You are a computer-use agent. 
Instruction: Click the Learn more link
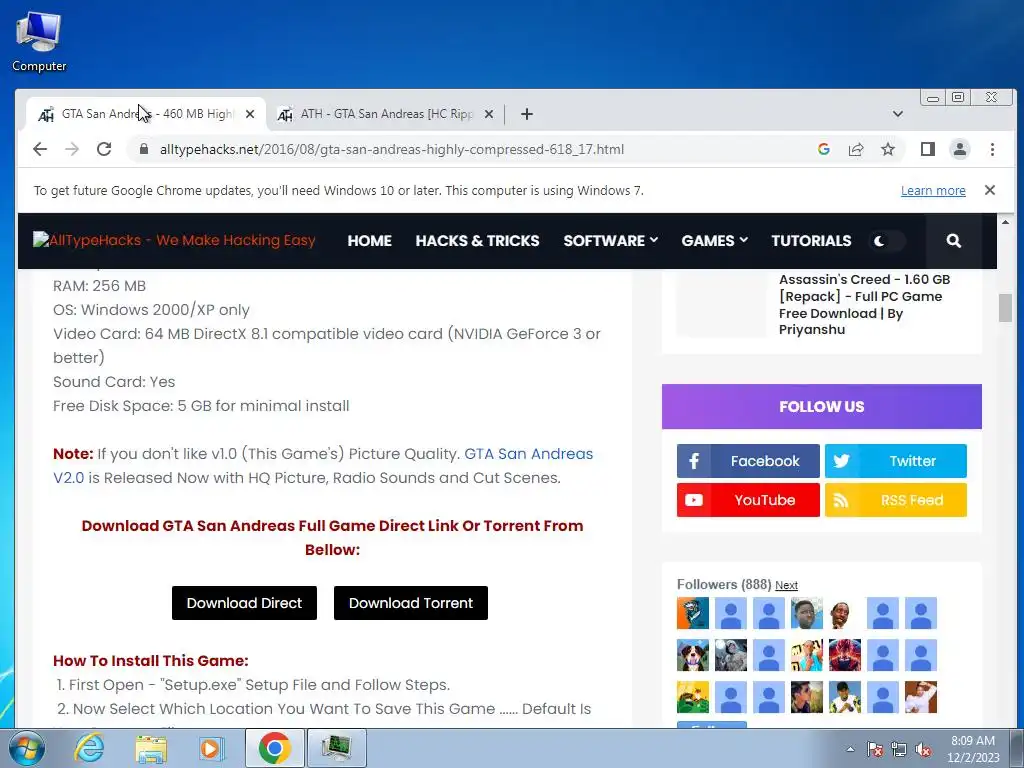point(933,191)
